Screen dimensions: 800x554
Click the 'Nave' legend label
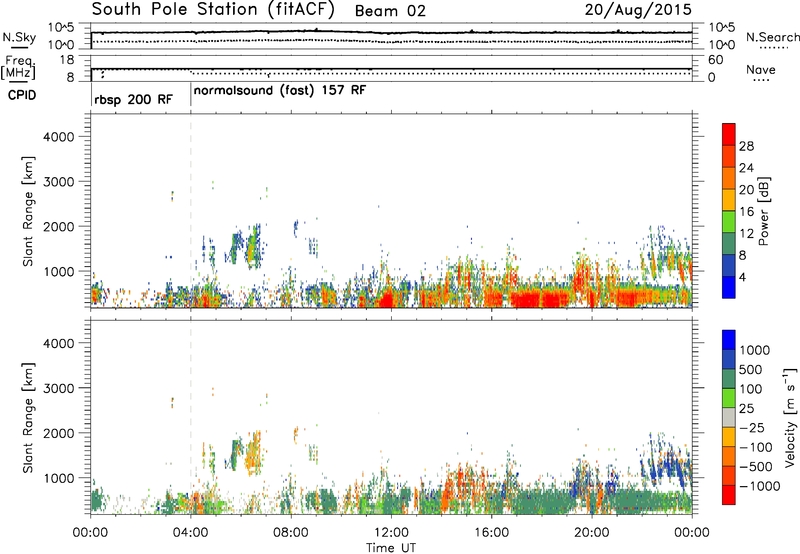click(x=760, y=69)
